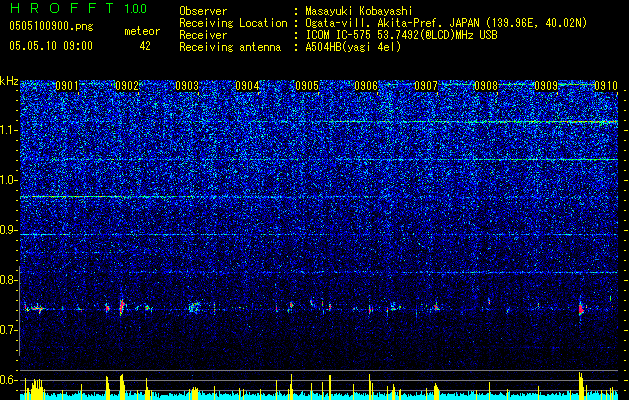
Task: Click the 1.1 frequency axis label
Action: coord(9,130)
